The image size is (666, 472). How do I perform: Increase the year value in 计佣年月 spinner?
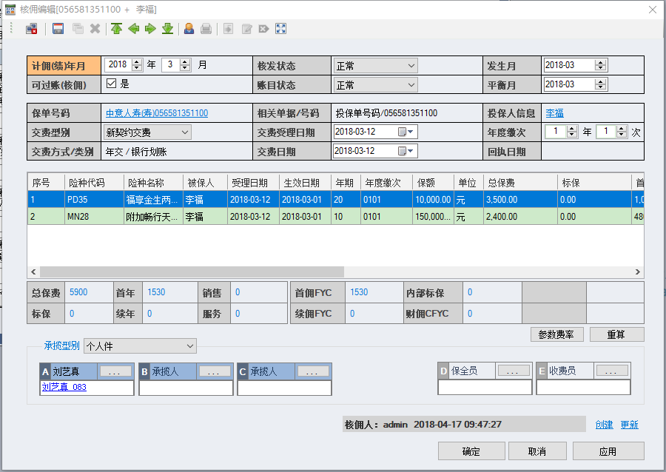[x=138, y=62]
